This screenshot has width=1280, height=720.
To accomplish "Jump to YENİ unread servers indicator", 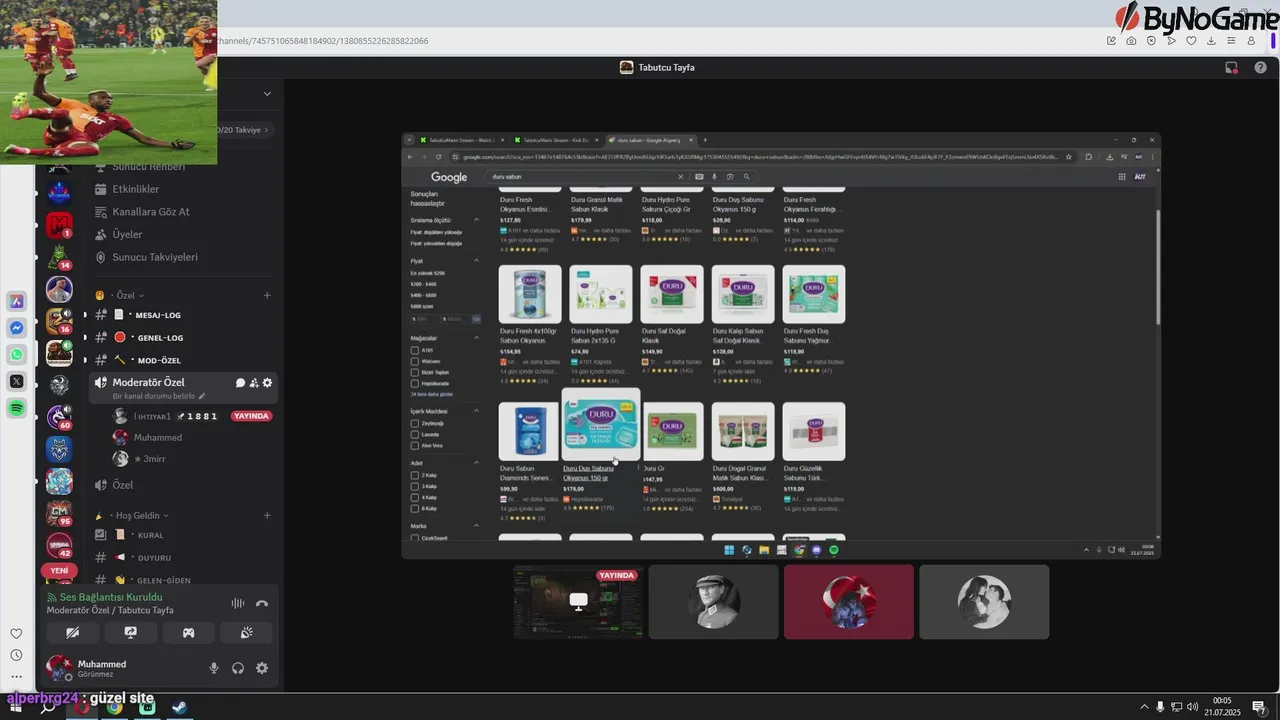I will tap(59, 571).
